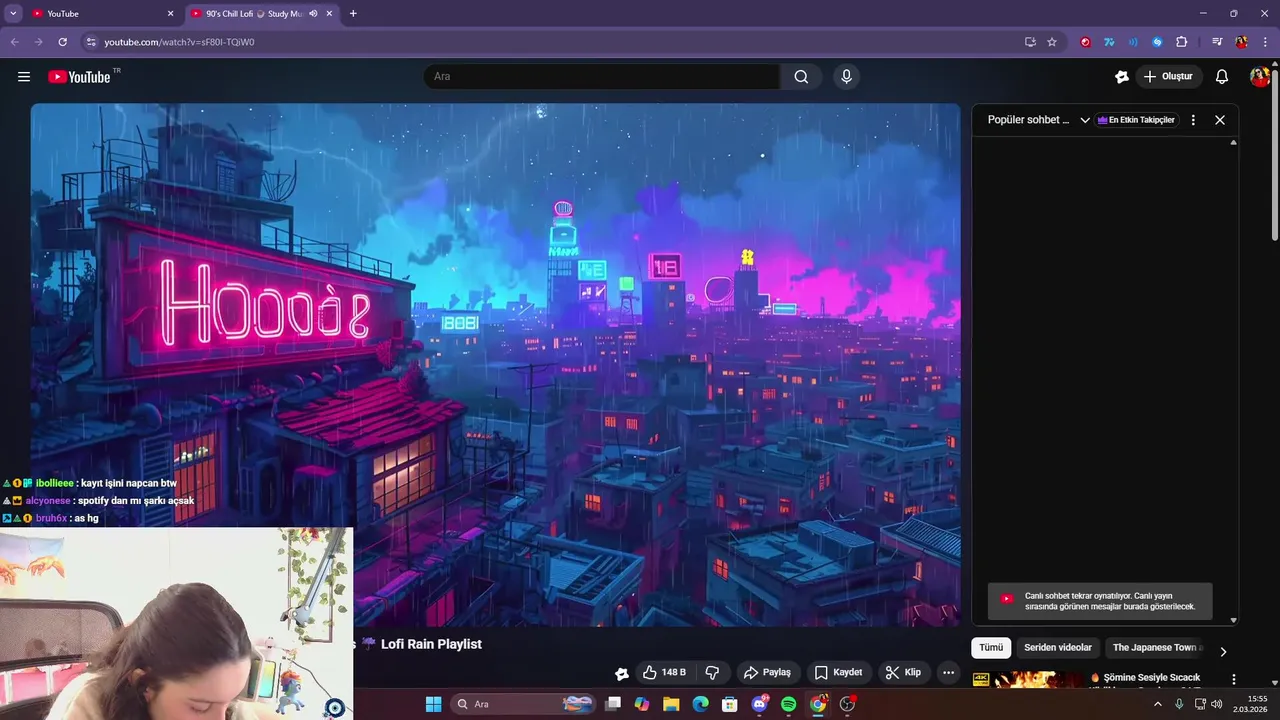Click the youtube.com address bar URL
The image size is (1280, 720).
click(179, 42)
